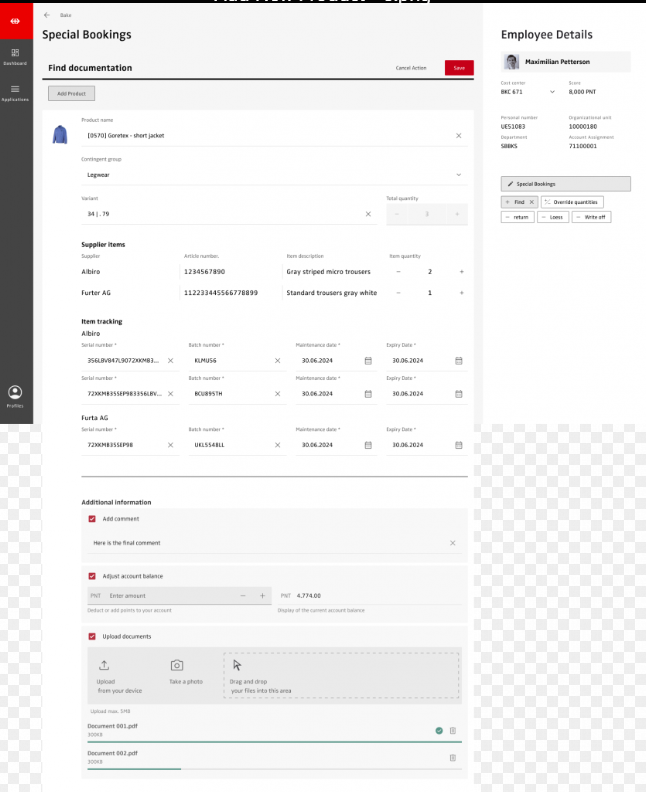Uncheck the Upload documents checkbox
The image size is (646, 792).
[x=92, y=636]
